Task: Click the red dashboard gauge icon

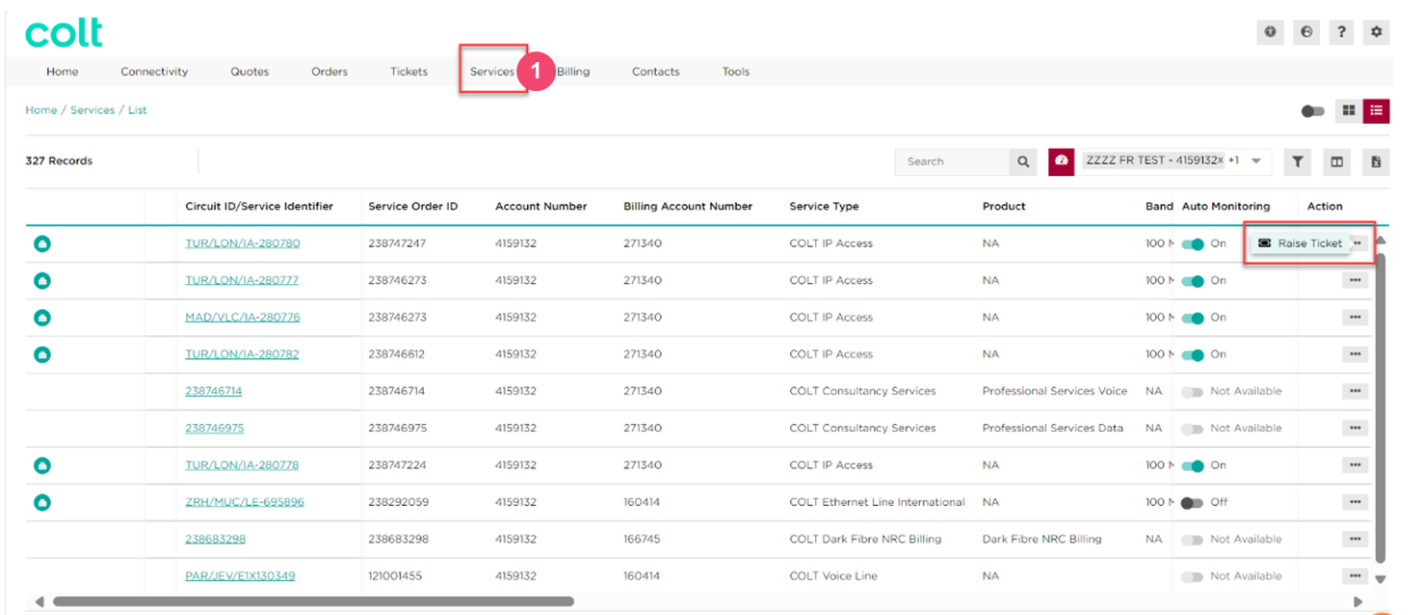Action: tap(1061, 161)
